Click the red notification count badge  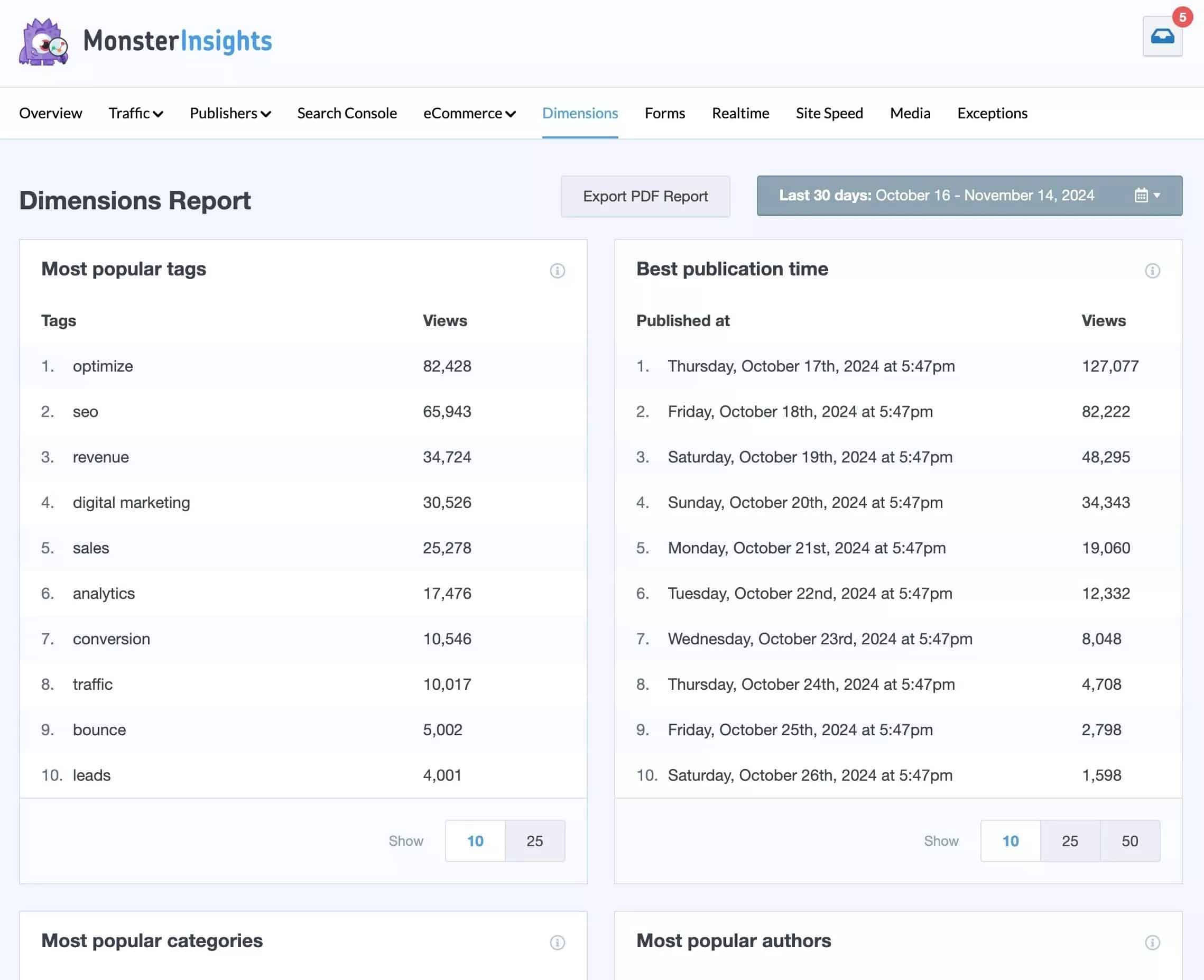tap(1181, 17)
